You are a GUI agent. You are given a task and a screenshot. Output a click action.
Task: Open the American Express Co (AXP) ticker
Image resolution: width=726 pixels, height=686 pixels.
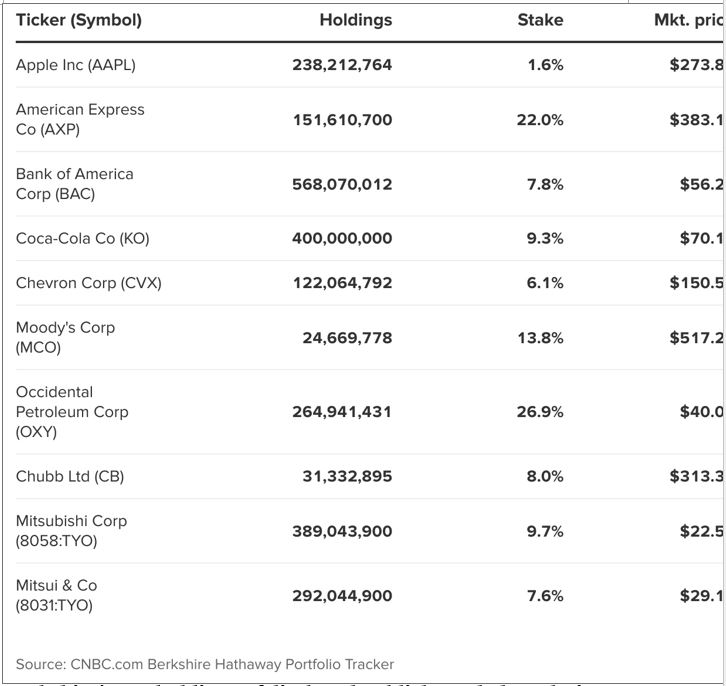(x=80, y=119)
